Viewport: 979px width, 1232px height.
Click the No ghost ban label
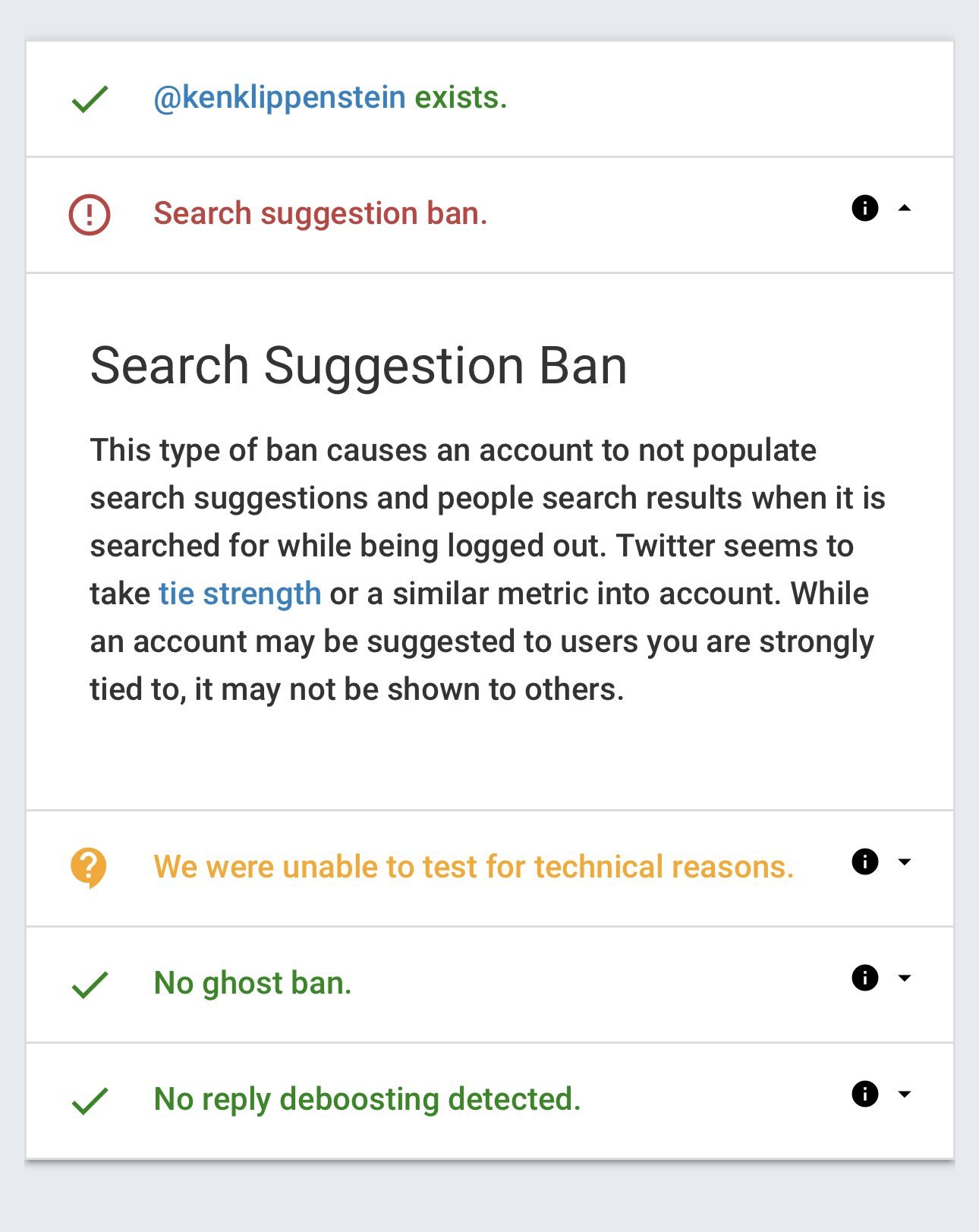coord(253,983)
